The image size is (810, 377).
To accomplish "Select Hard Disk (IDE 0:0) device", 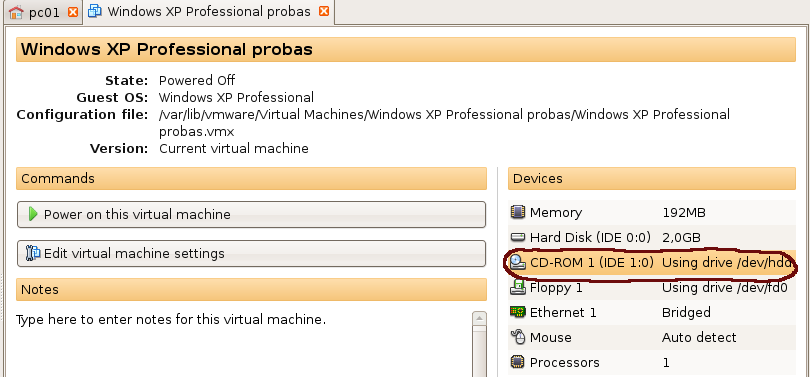I will point(652,238).
